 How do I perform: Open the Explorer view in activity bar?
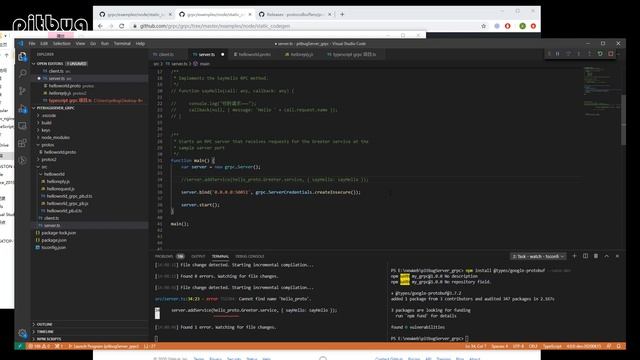(x=22, y=56)
